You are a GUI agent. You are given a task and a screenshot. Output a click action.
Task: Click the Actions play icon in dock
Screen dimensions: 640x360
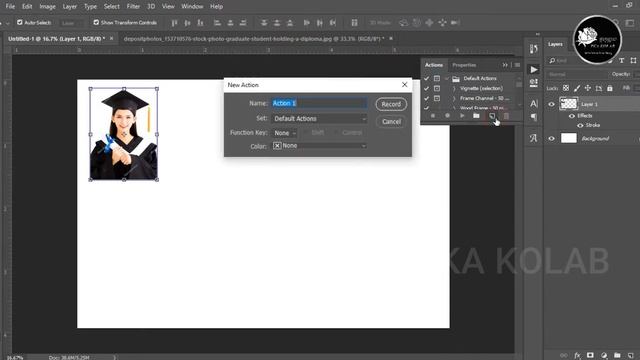click(x=533, y=69)
